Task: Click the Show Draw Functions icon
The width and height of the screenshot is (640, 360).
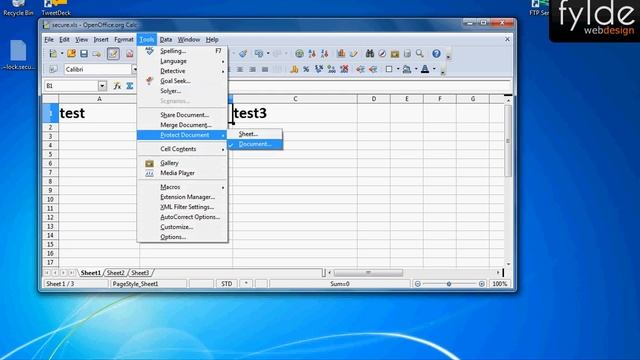Action: click(354, 53)
